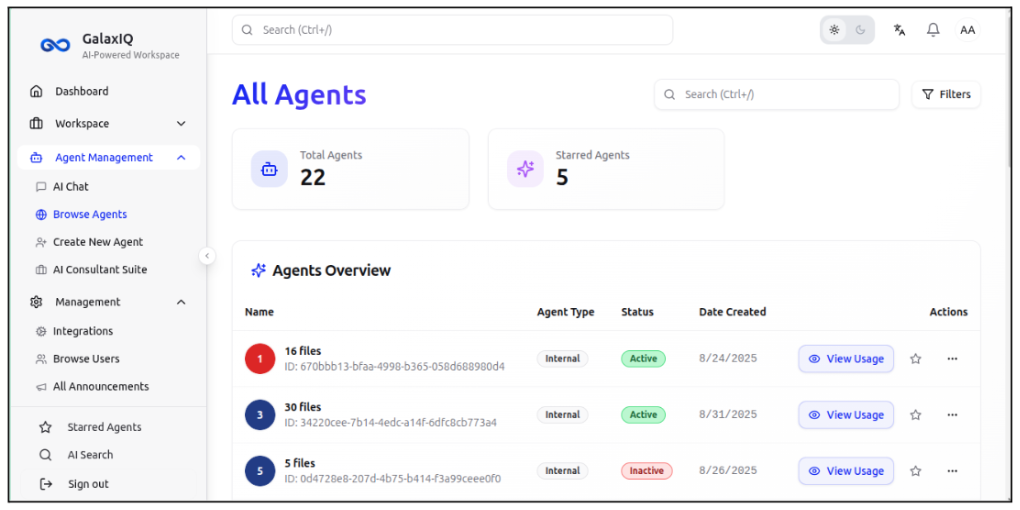1020x510 pixels.
Task: Click Status column header
Action: [637, 312]
